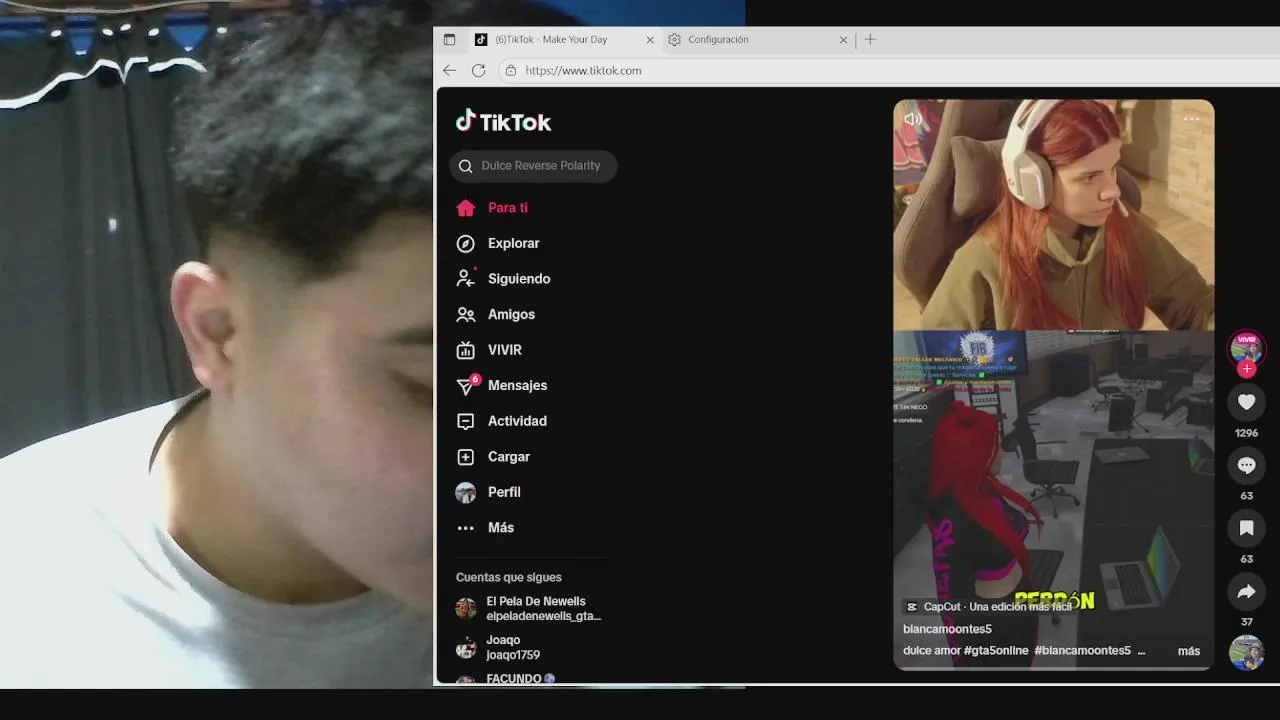The height and width of the screenshot is (720, 1280).
Task: Close the Configuración tab
Action: point(843,40)
